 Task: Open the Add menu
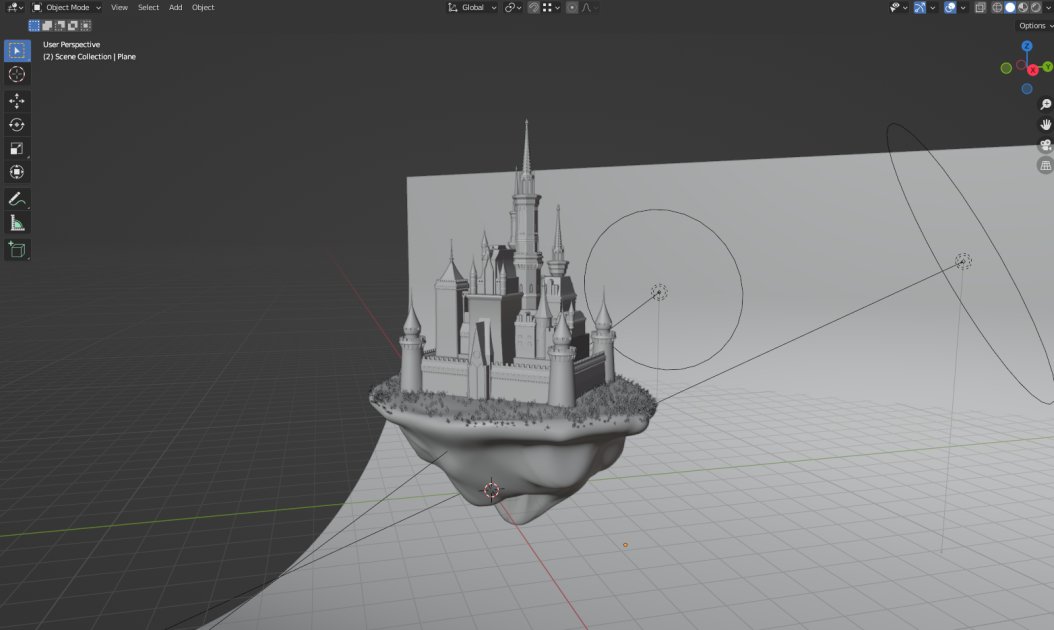pyautogui.click(x=175, y=7)
